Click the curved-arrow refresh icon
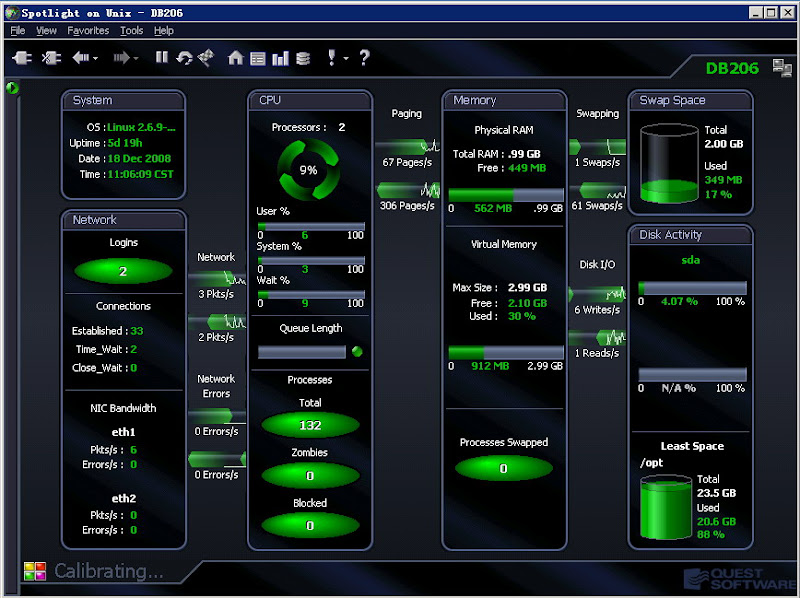Image resolution: width=800 pixels, height=598 pixels. 184,58
